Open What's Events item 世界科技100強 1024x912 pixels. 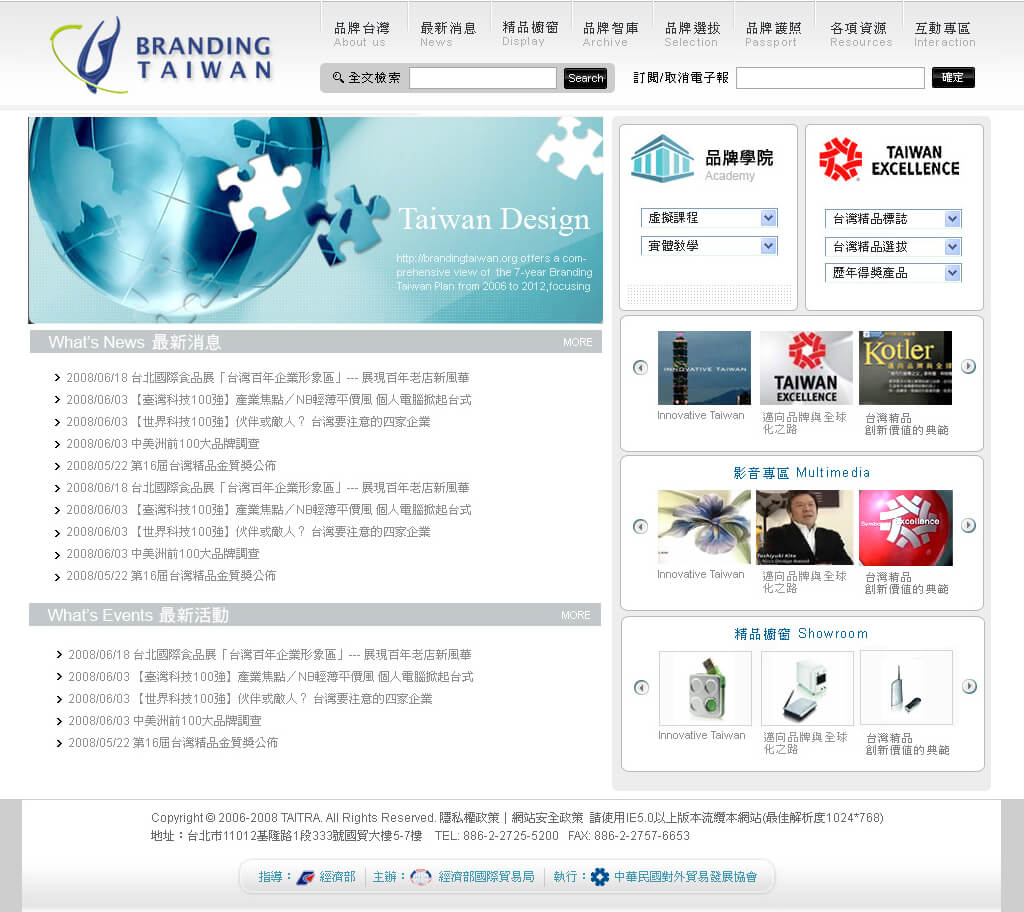(x=250, y=699)
